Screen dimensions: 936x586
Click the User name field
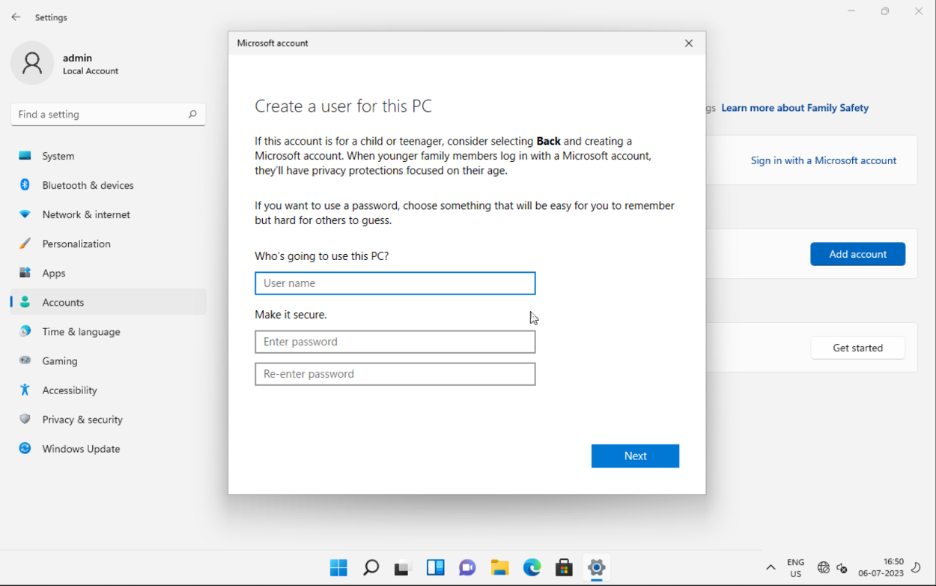[x=395, y=283]
